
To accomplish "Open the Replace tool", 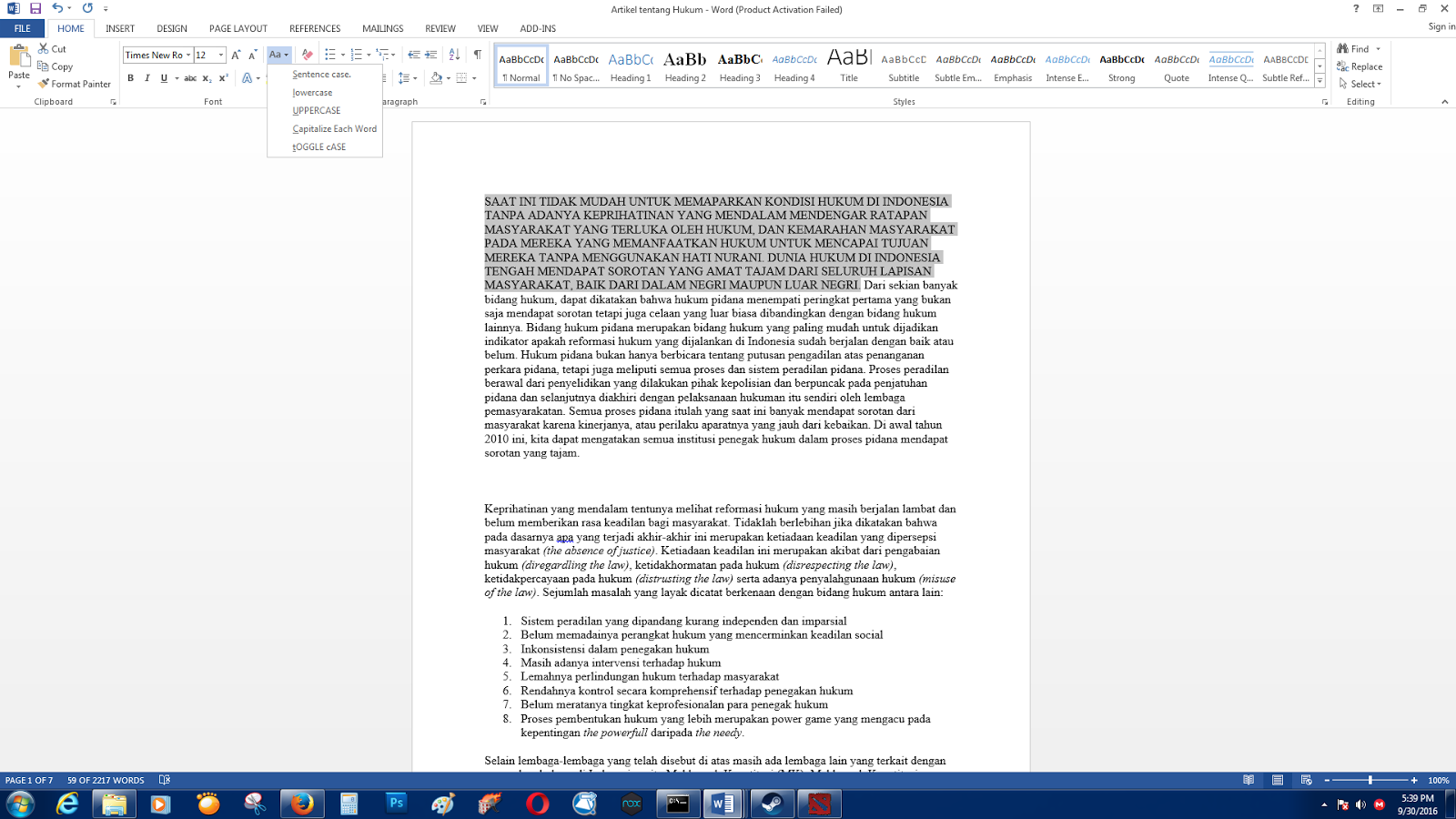I will coord(1360,66).
